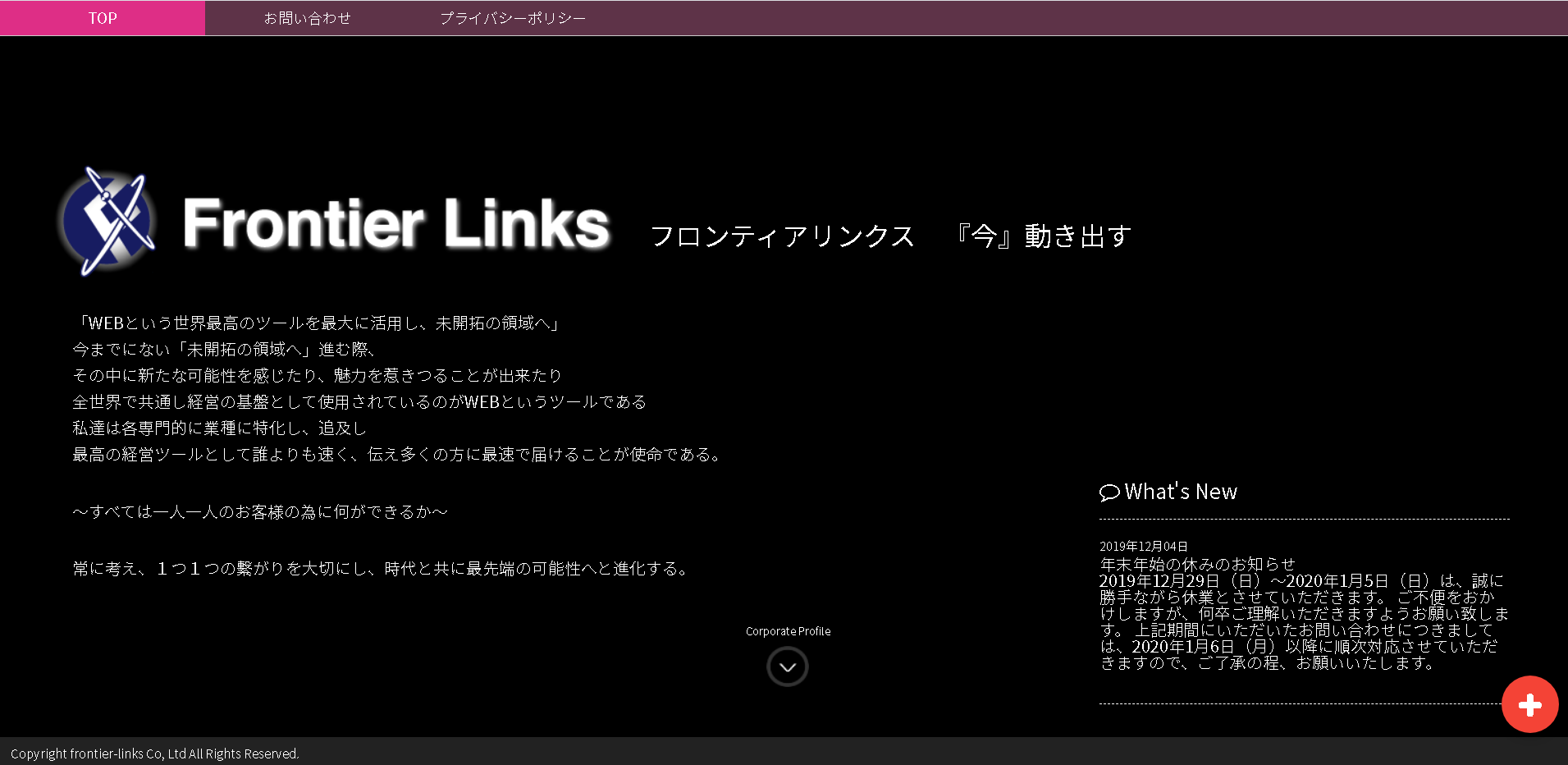The image size is (1568, 765).
Task: Click the Corporate Profile label
Action: (787, 631)
